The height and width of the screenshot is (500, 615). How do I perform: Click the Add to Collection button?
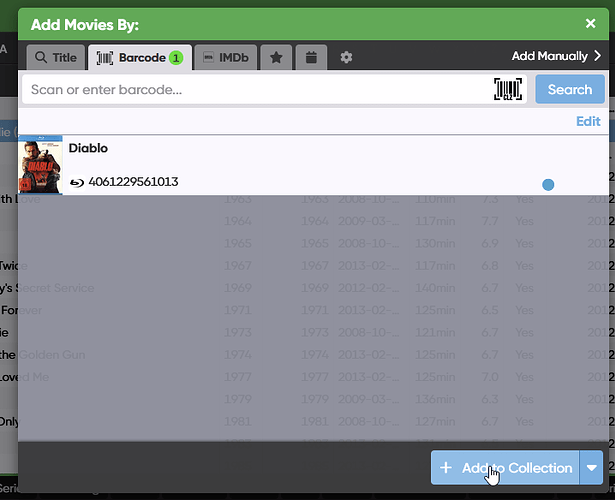pyautogui.click(x=505, y=467)
